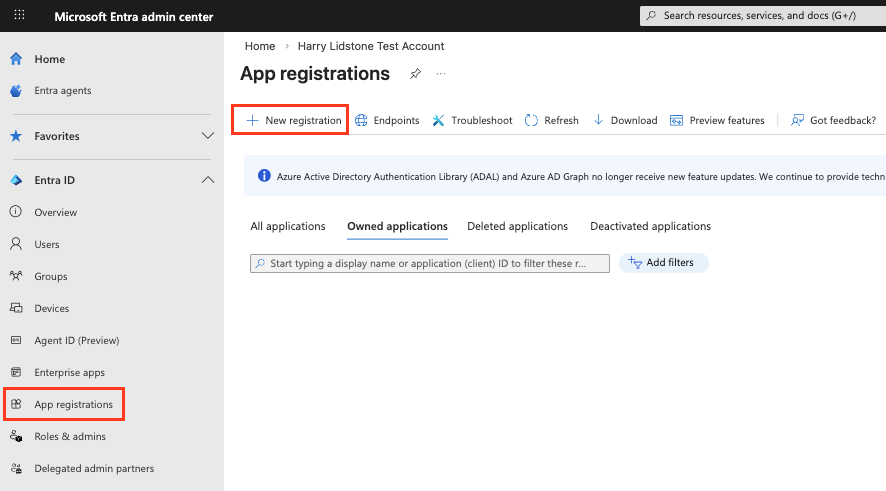886x491 pixels.
Task: Click the ADAL deprecation notice banner text
Action: 580,177
